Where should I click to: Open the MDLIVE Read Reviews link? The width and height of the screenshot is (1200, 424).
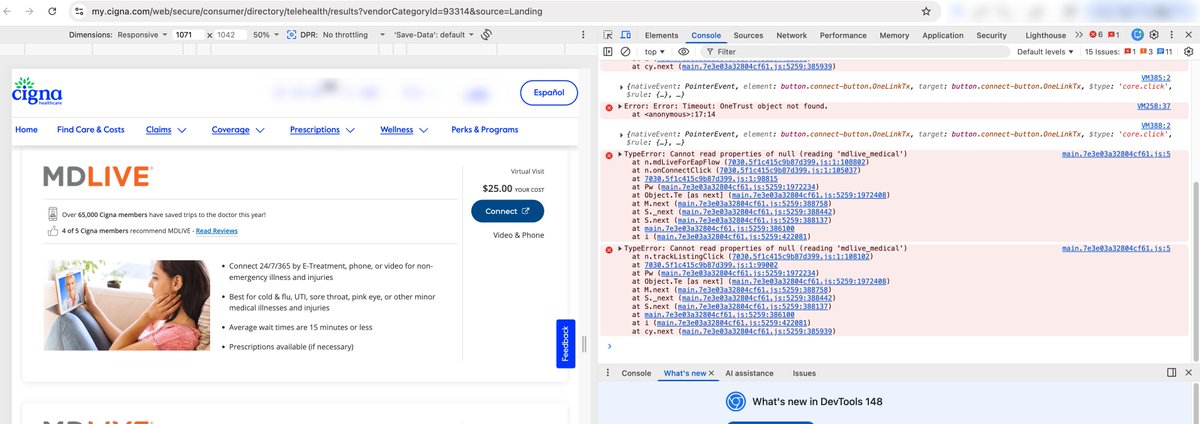pos(217,231)
